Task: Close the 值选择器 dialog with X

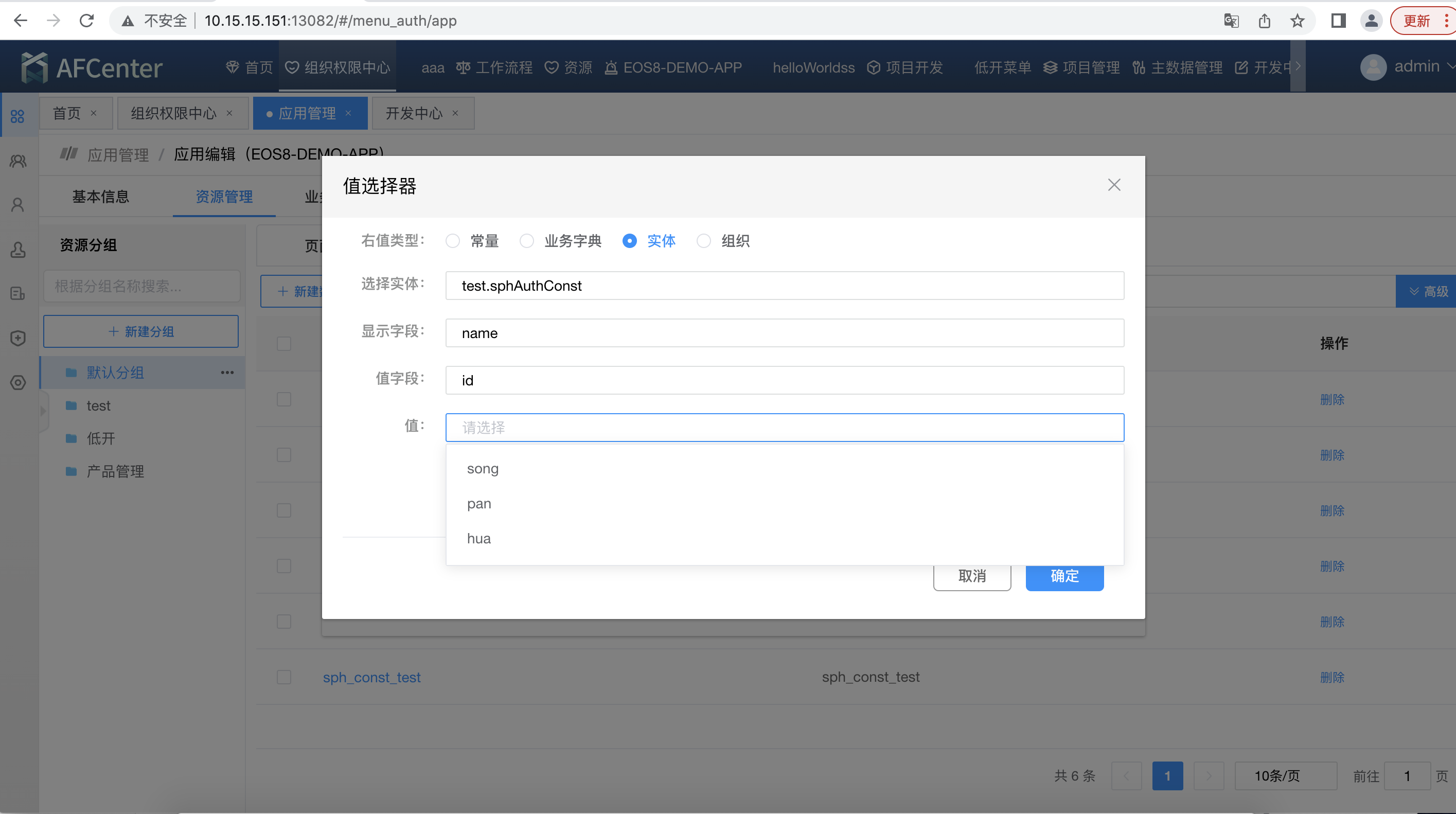Action: click(1113, 185)
